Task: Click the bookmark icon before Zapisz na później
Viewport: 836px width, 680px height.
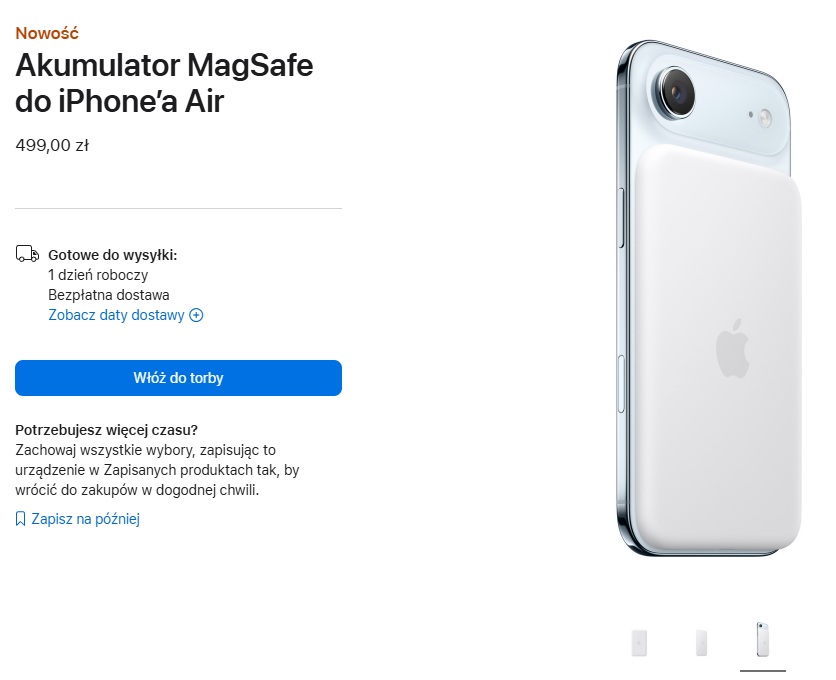Action: (20, 519)
